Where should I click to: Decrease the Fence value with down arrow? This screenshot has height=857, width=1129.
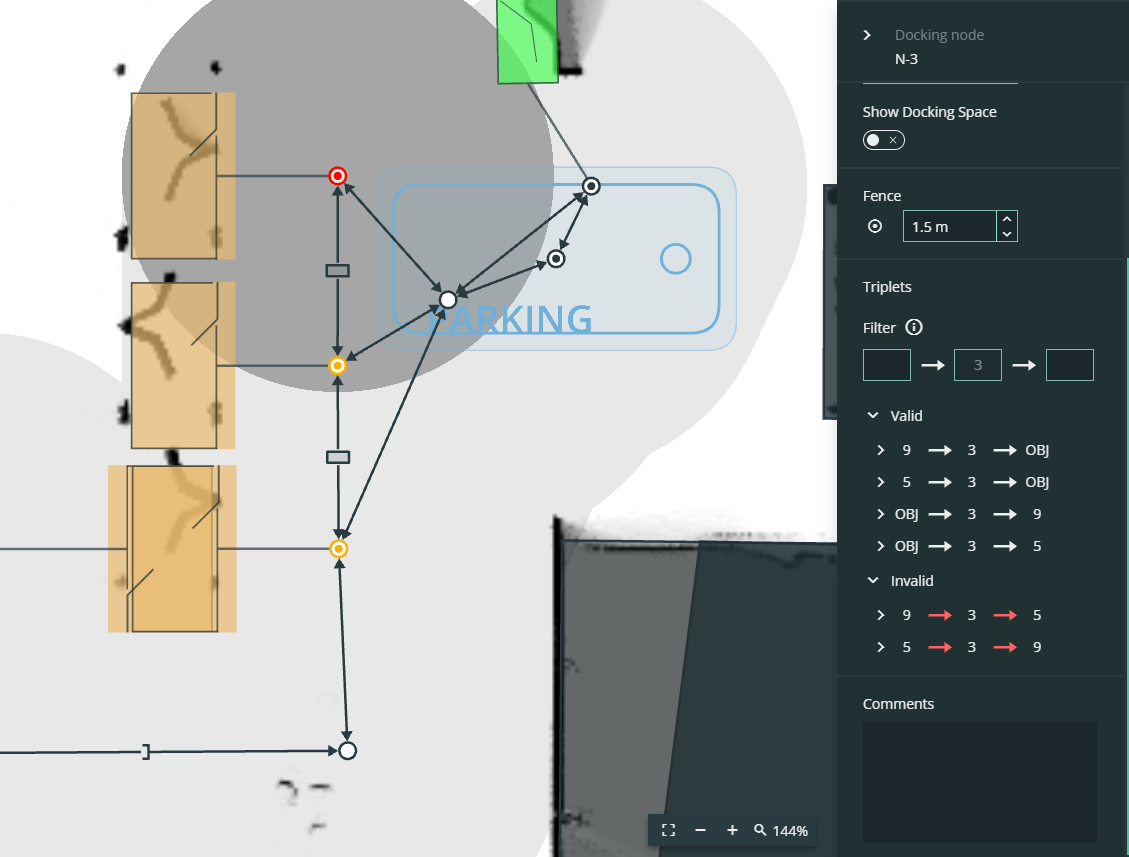pos(1007,233)
